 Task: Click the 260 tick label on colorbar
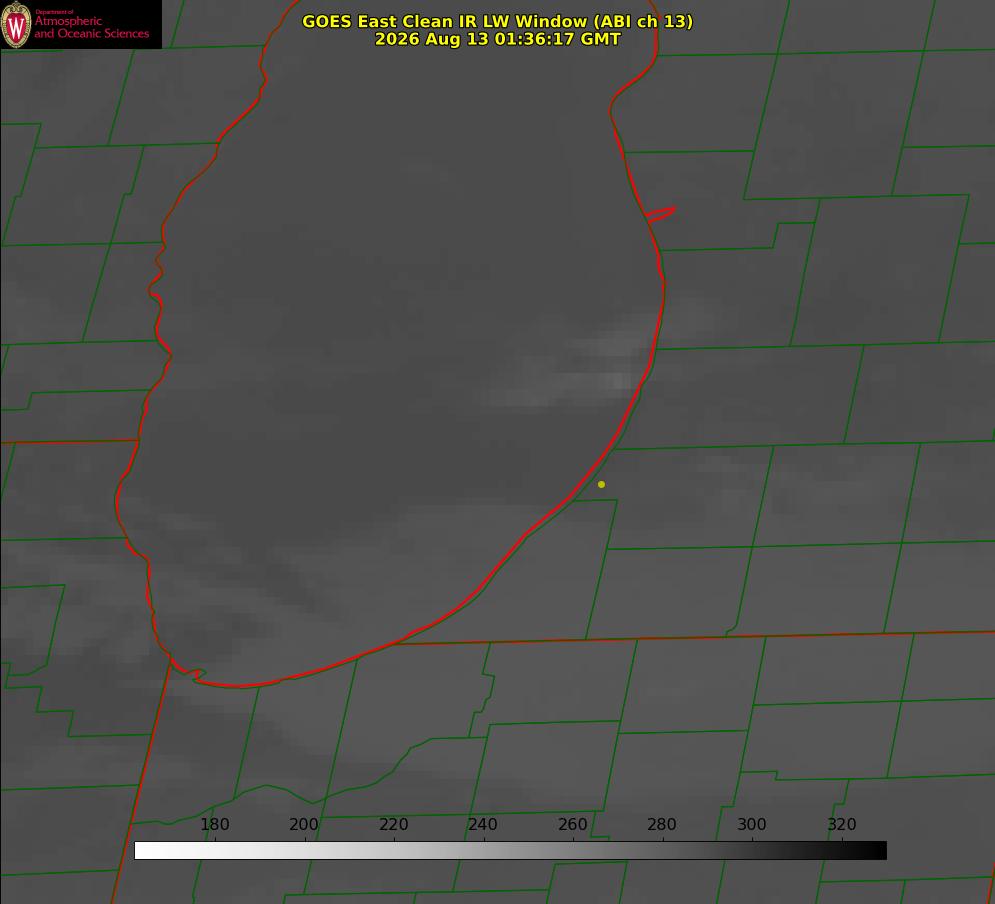[572, 824]
